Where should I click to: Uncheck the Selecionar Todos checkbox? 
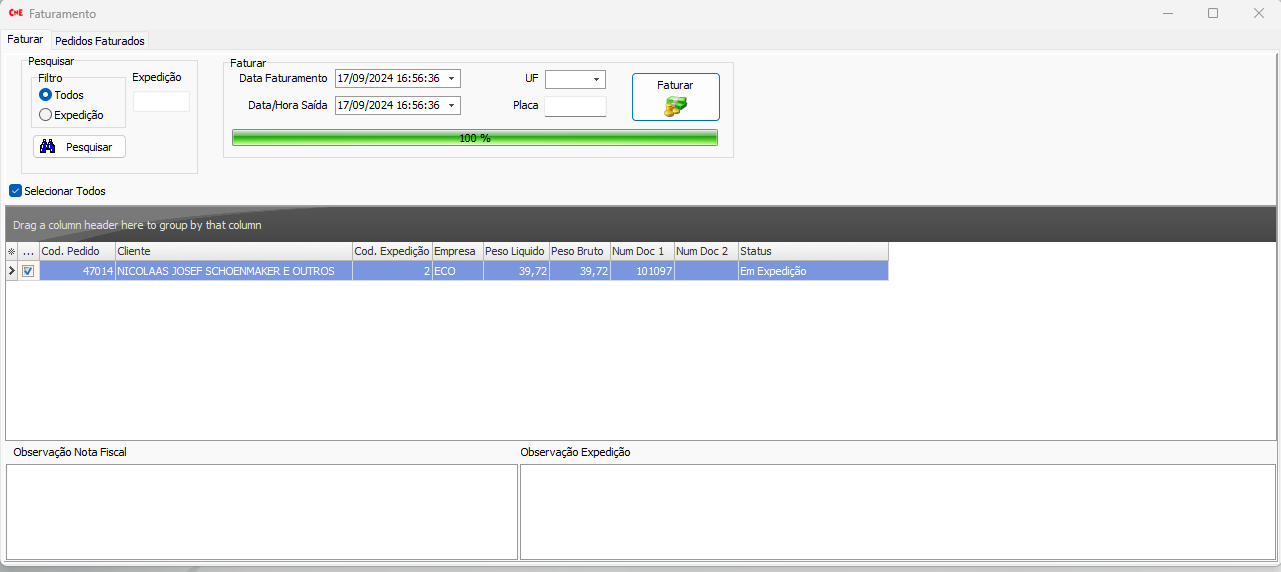coord(15,191)
